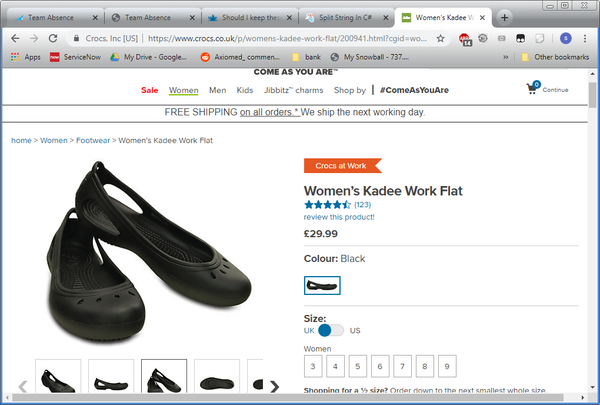Open the My Snowball - 737 bookmark
This screenshot has height=405, width=600.
coord(370,57)
